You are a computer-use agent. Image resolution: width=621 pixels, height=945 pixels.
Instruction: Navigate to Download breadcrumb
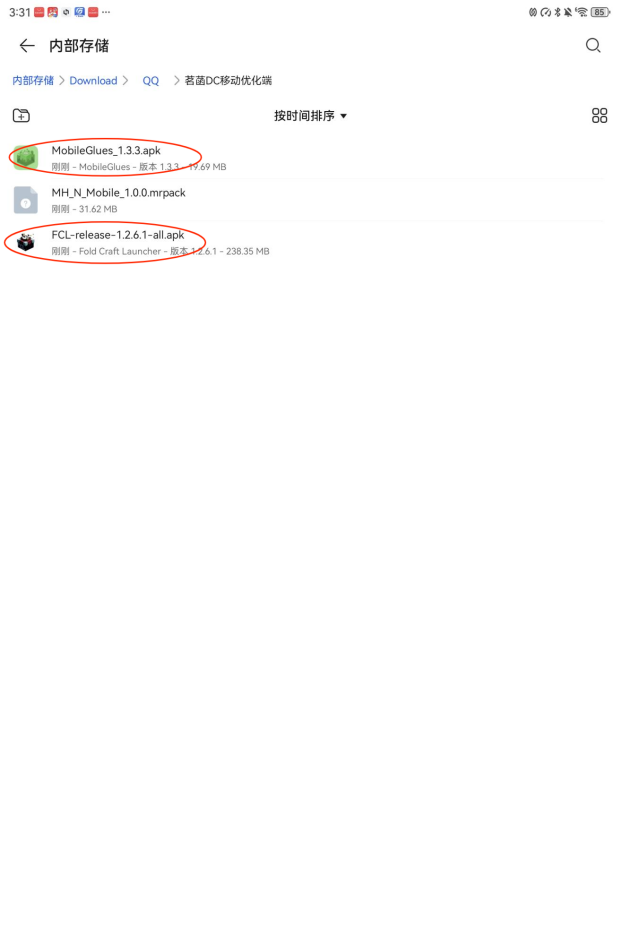click(x=93, y=80)
